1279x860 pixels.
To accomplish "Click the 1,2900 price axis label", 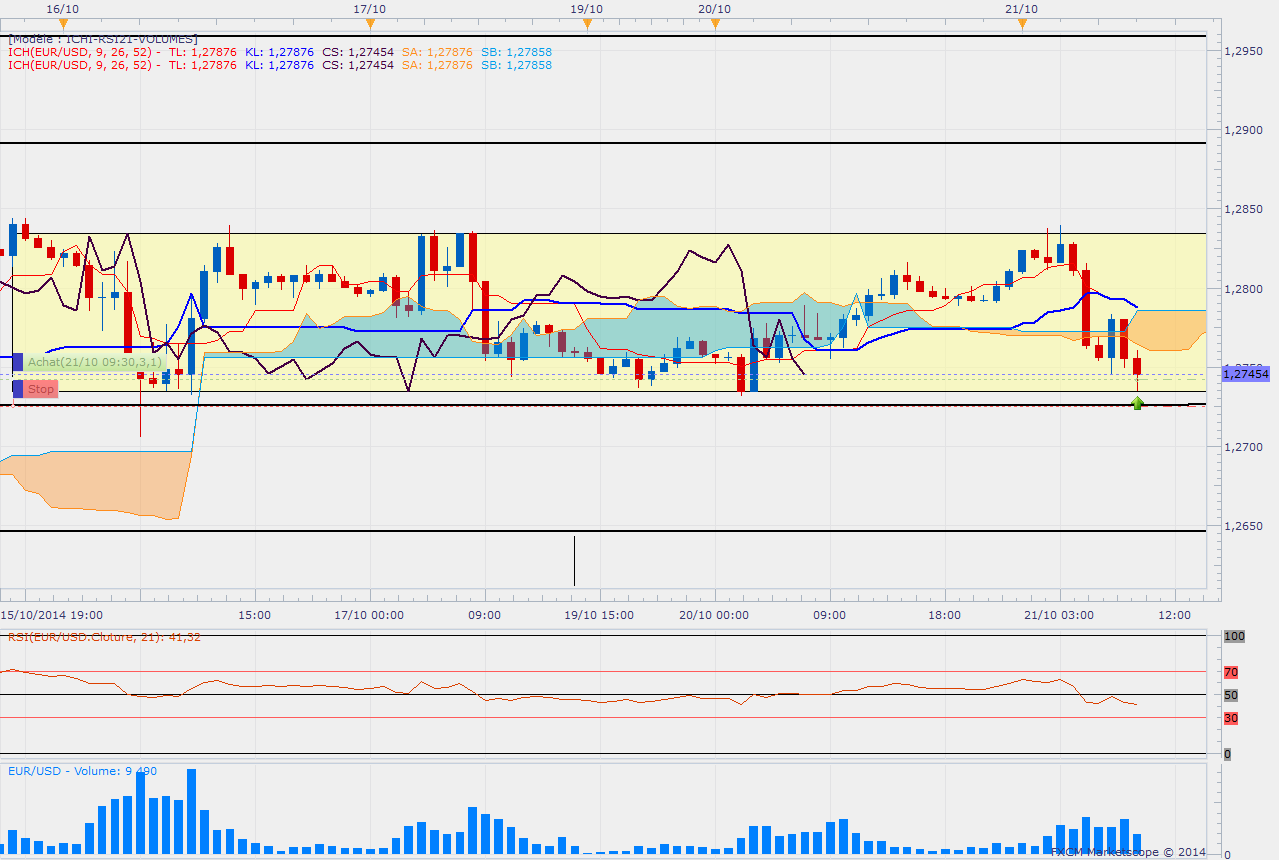I will point(1244,130).
